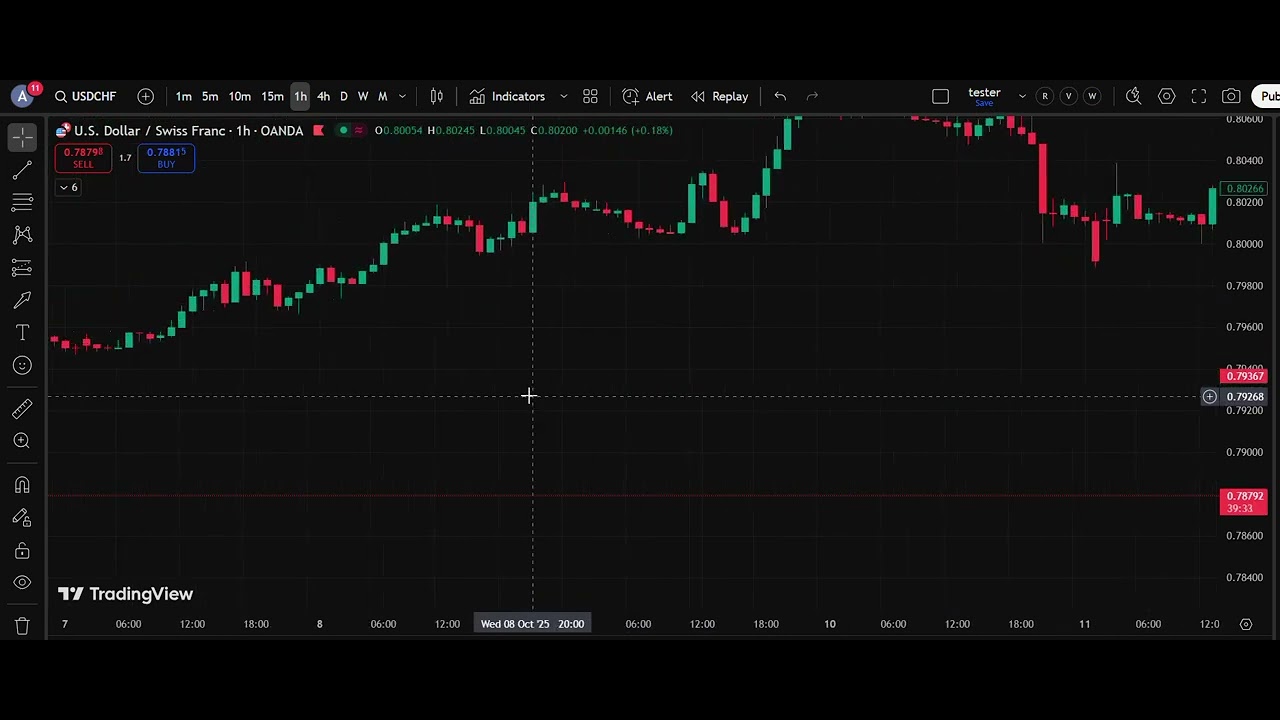This screenshot has height=720, width=1280.
Task: Open the tester layout dropdown arrow
Action: point(1021,96)
